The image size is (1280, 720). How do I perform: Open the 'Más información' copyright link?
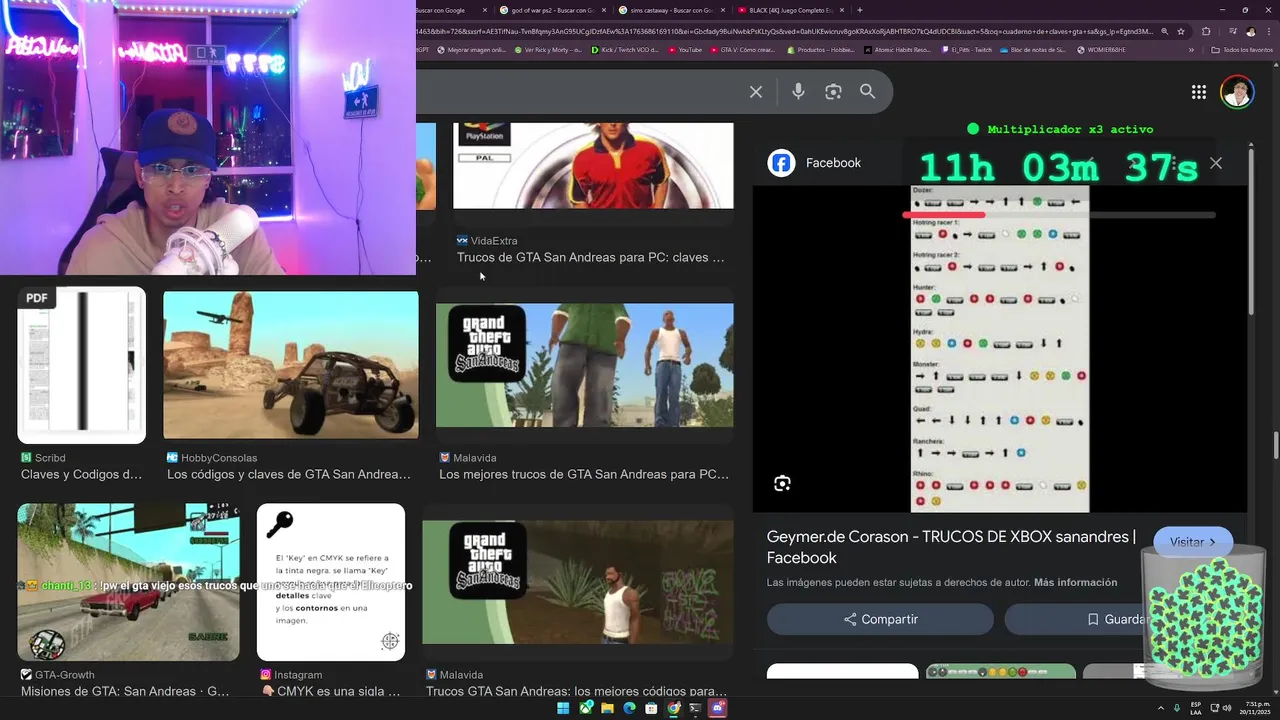[x=1075, y=582]
